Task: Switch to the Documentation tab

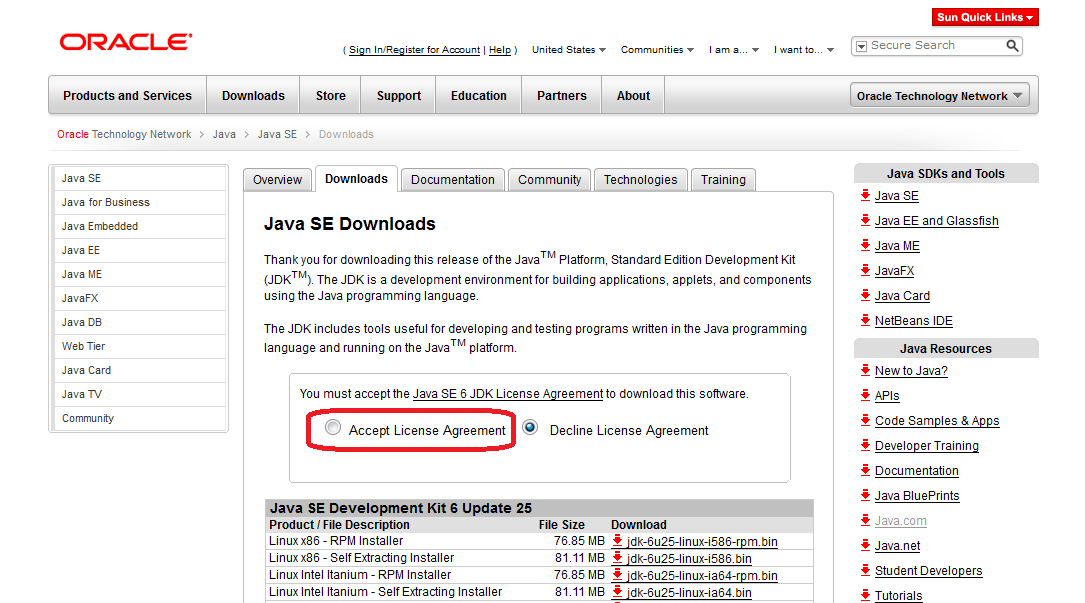Action: coord(453,179)
